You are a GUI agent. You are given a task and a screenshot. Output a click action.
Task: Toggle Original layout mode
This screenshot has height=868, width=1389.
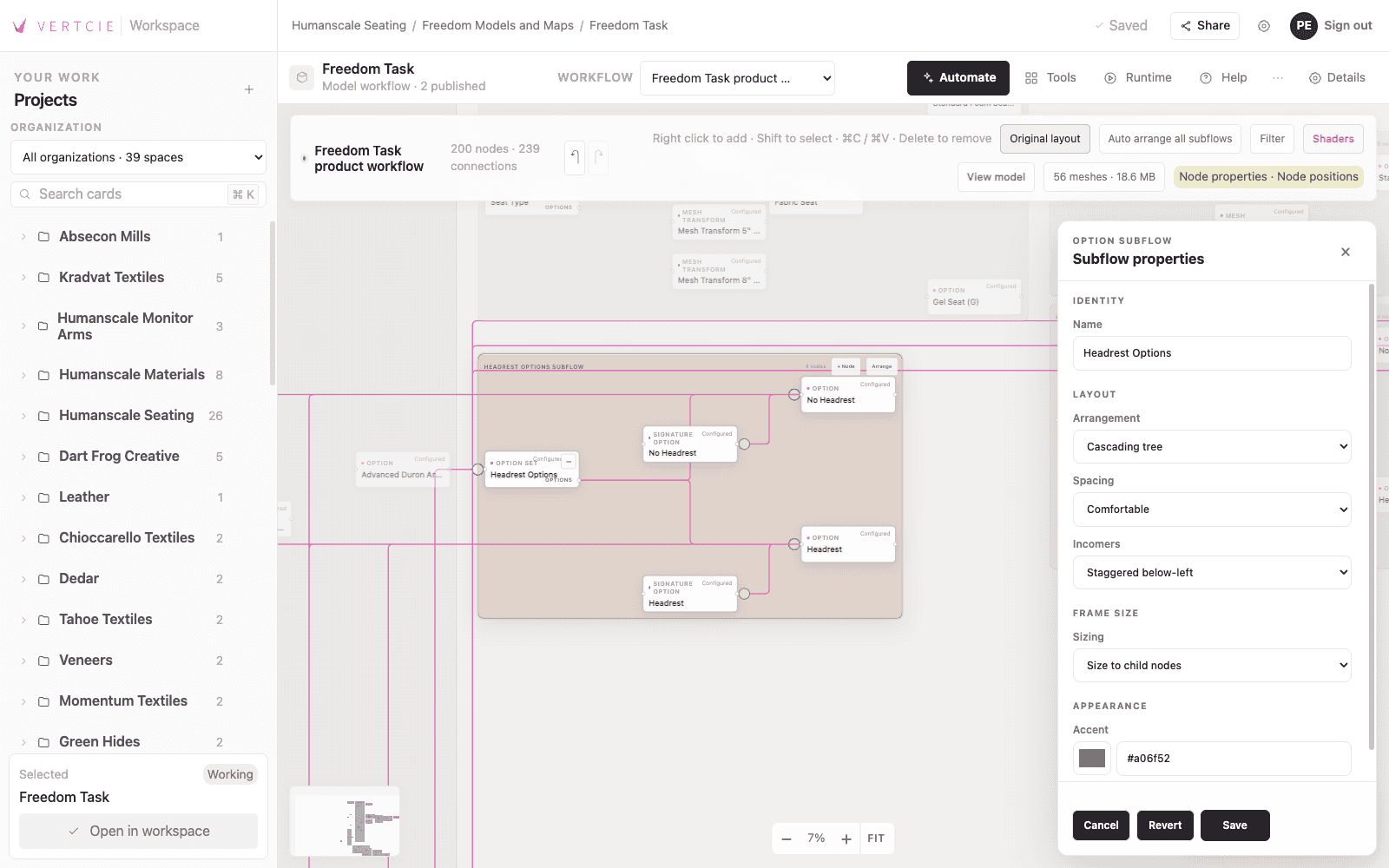[1045, 139]
